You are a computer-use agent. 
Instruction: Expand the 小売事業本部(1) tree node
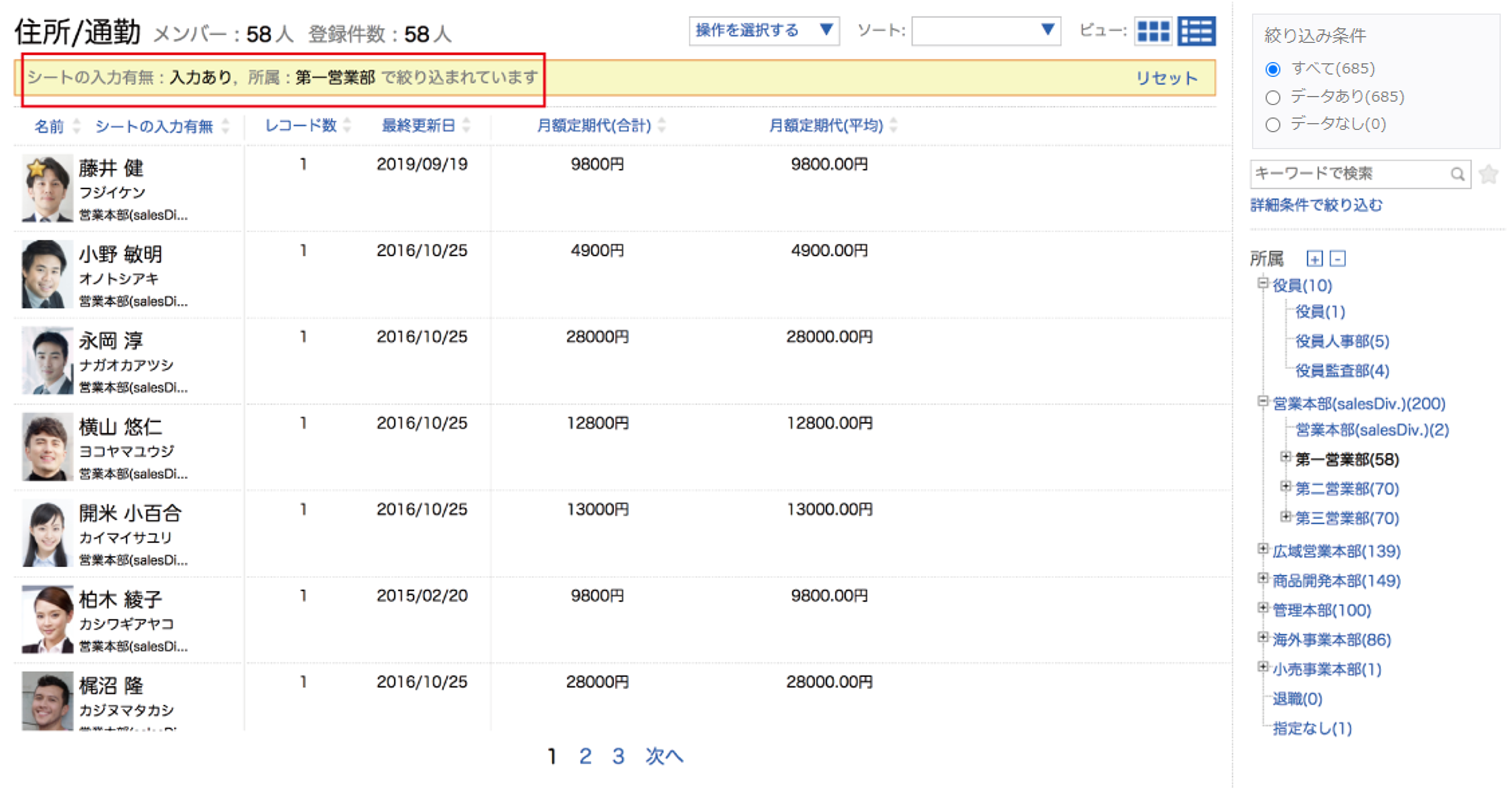click(1262, 666)
